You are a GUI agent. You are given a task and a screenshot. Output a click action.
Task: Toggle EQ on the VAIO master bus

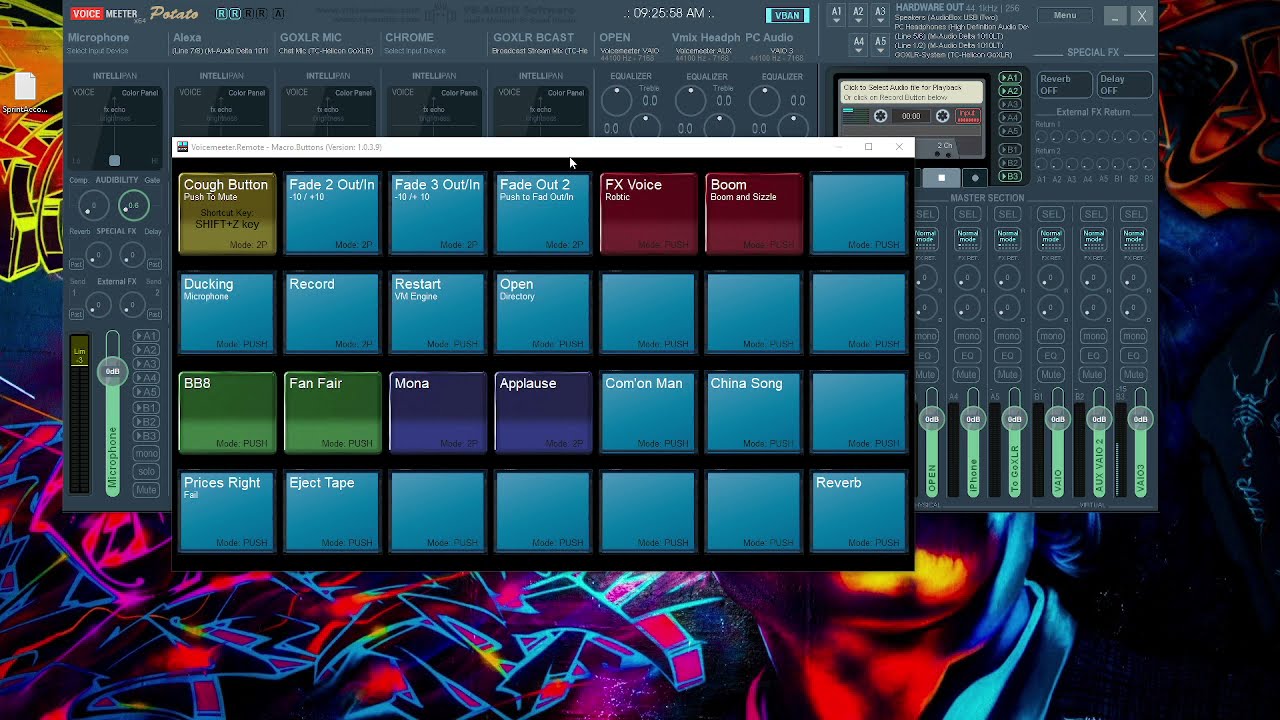tap(1050, 355)
